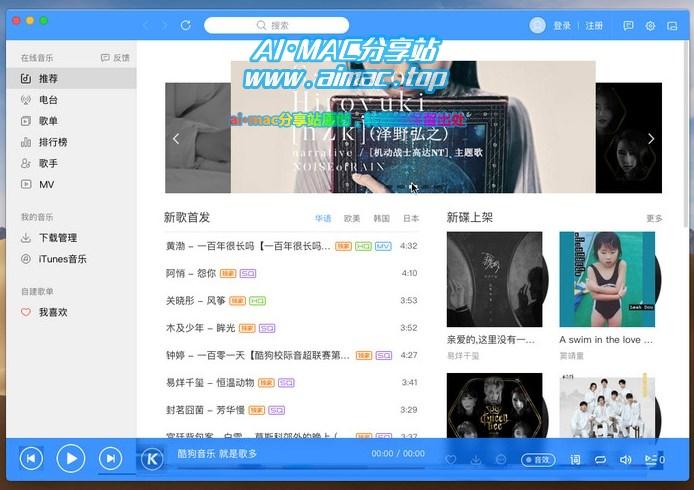
Task: Play song 易烊千玺 – 恒温动物
Action: [x=292, y=383]
